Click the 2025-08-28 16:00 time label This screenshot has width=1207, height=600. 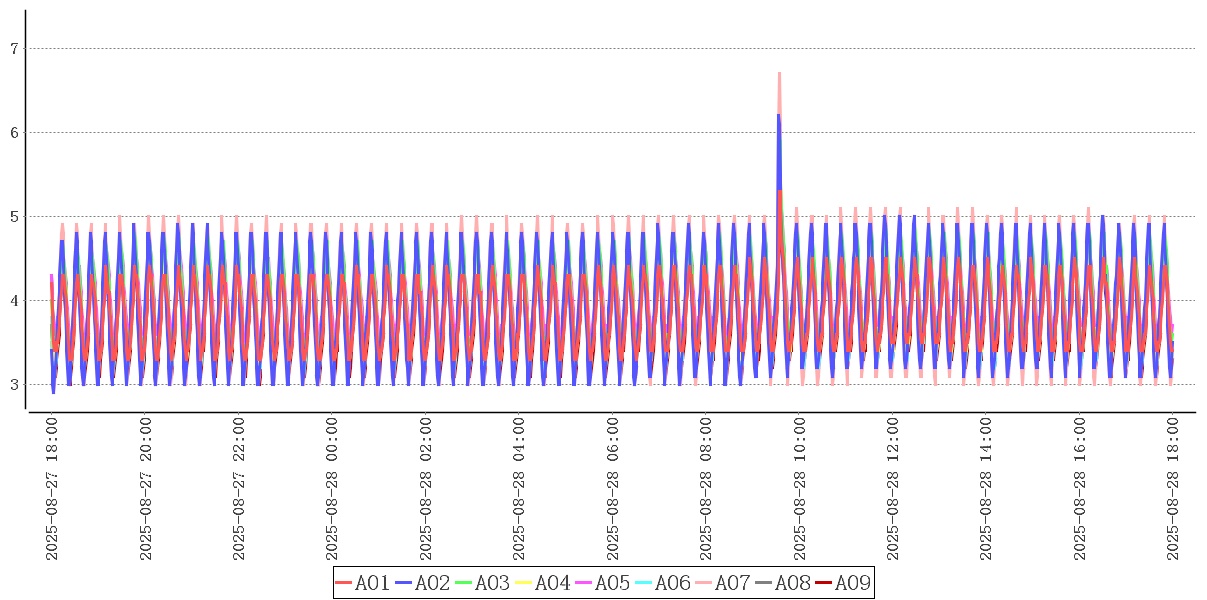(1080, 489)
